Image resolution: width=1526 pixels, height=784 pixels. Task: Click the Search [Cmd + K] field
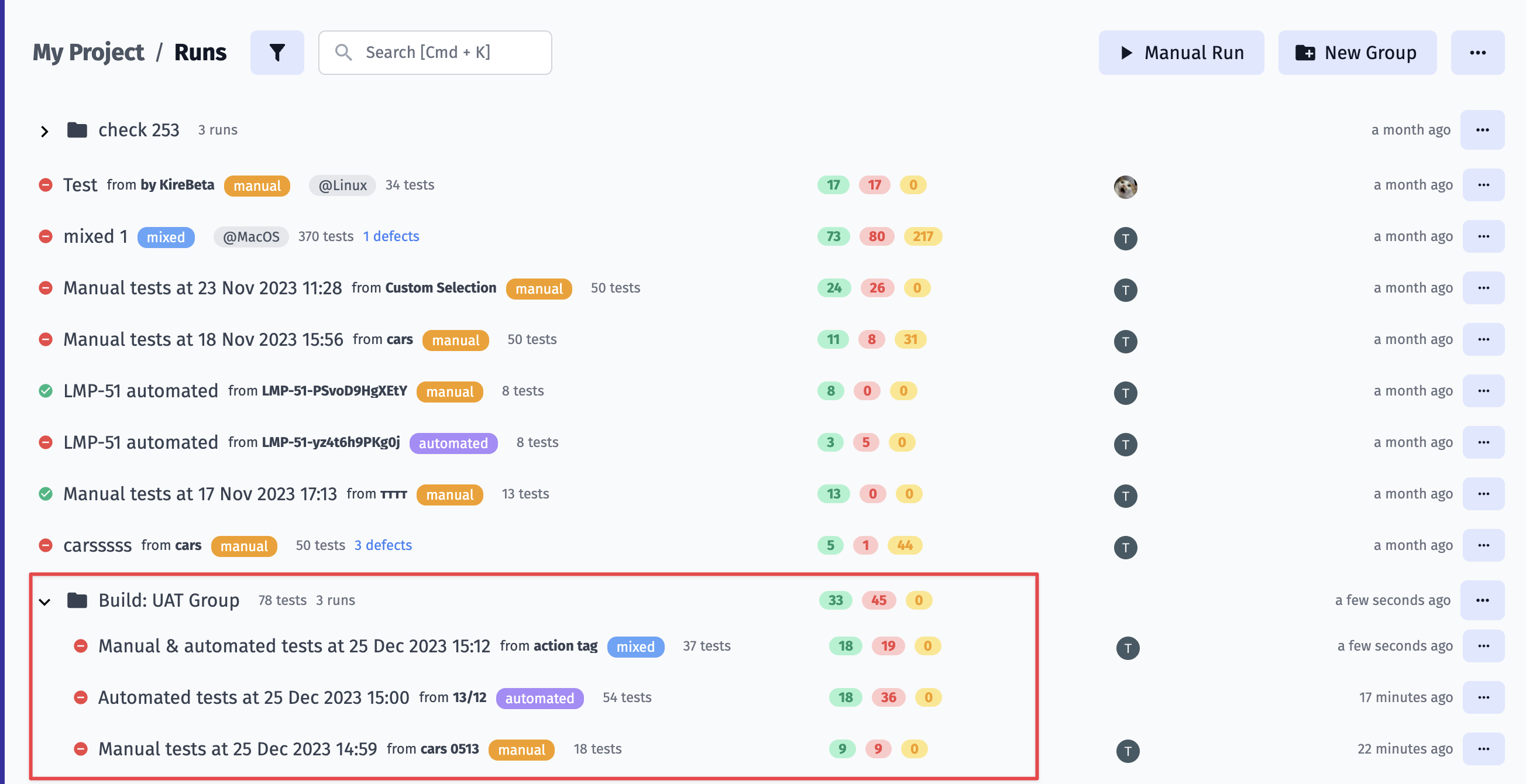tap(435, 53)
